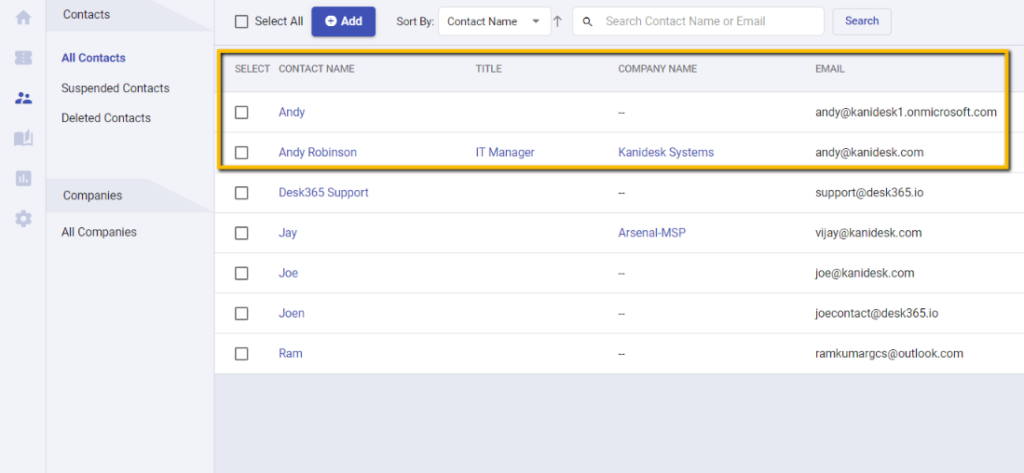Open the Contacts people icon in sidebar
The image size is (1024, 473).
coord(24,99)
